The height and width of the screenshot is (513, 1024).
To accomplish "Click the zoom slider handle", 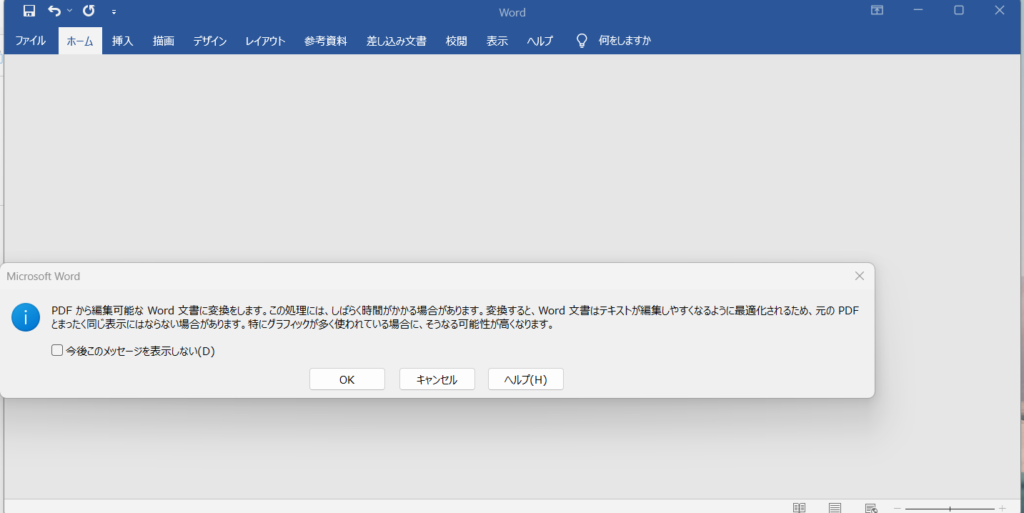I will click(950, 508).
